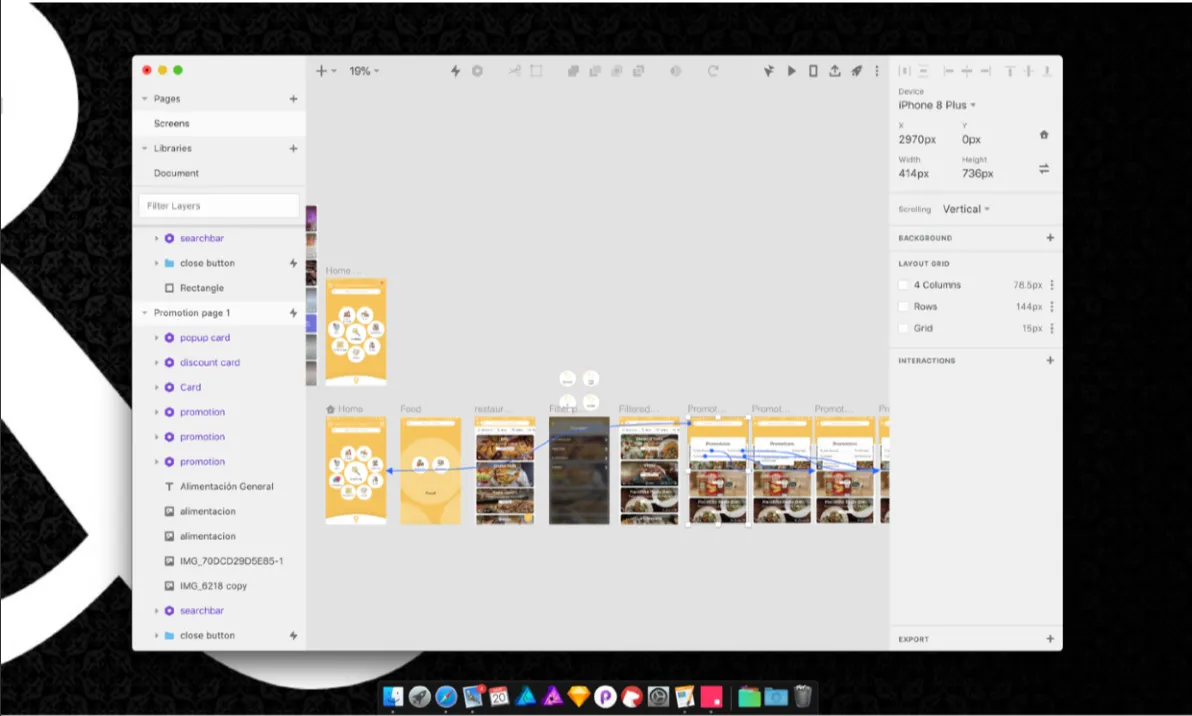Open Trash in the Dock
Image resolution: width=1192 pixels, height=716 pixels.
pos(803,696)
